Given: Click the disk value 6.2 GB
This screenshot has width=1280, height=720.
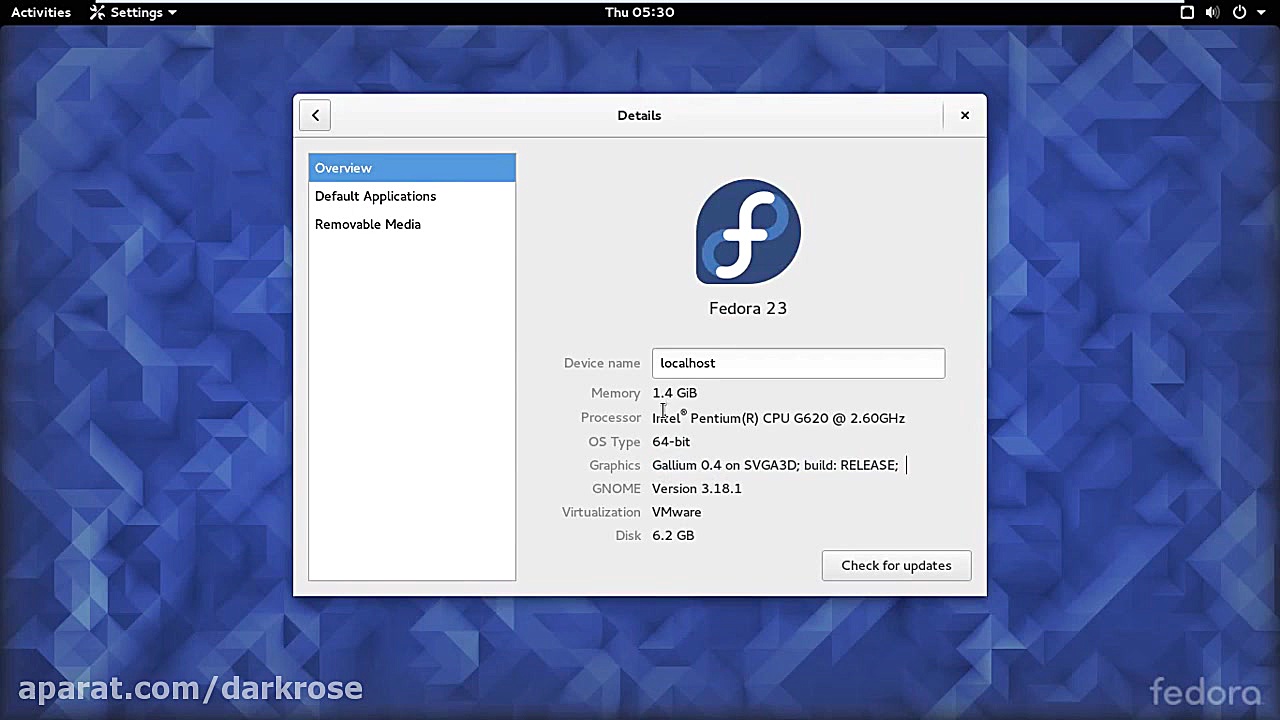Looking at the screenshot, I should pos(673,535).
